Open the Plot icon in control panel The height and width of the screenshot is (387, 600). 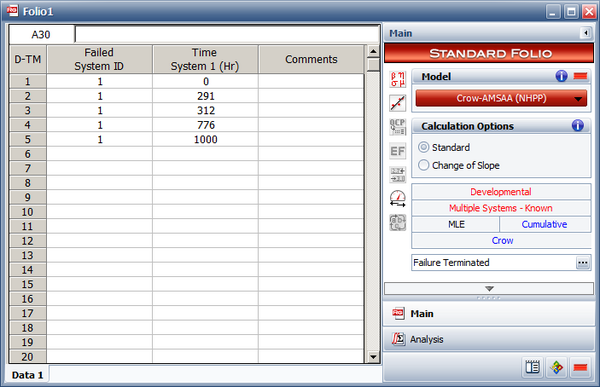(398, 103)
